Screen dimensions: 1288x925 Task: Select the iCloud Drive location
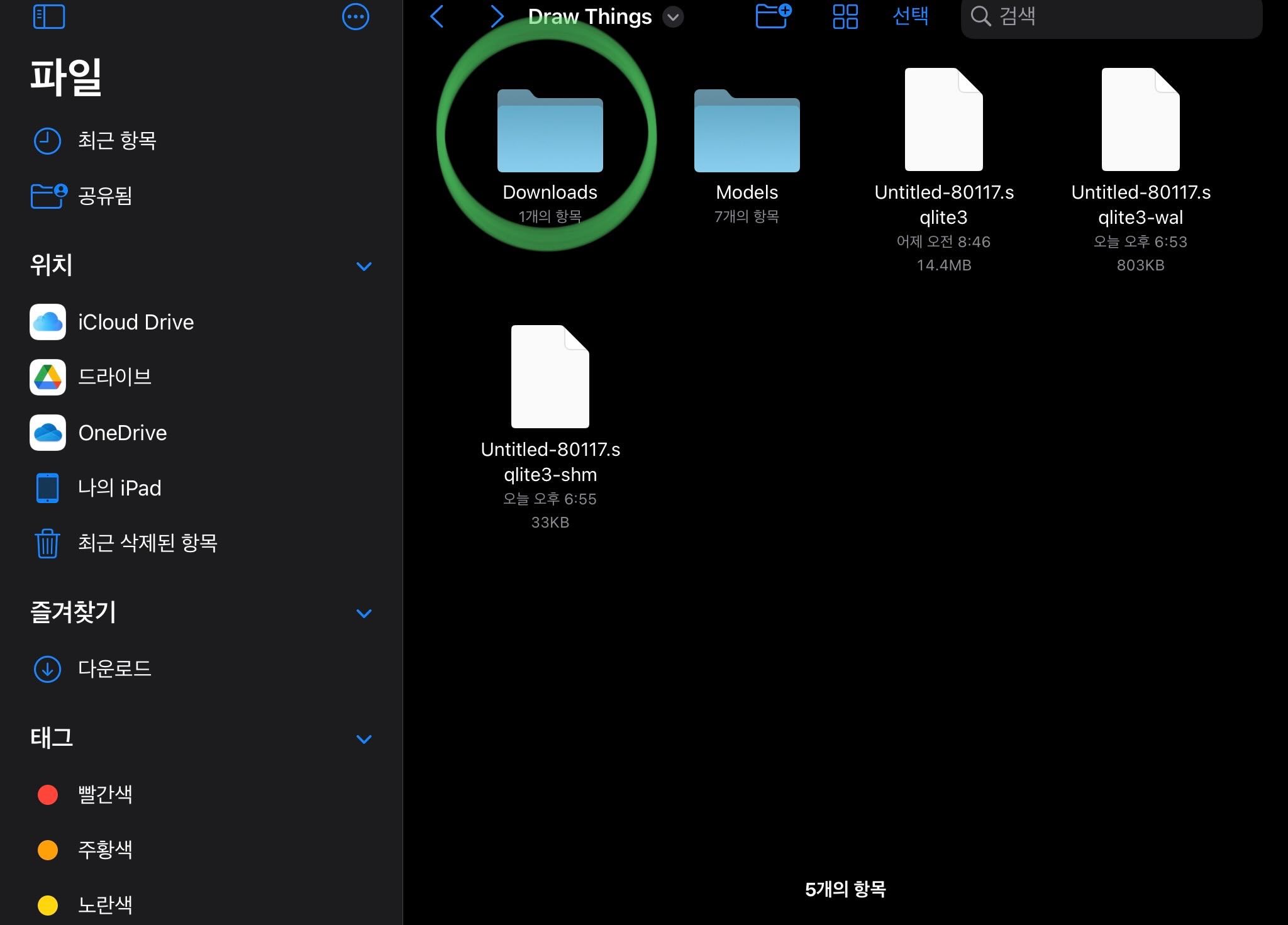pyautogui.click(x=136, y=322)
